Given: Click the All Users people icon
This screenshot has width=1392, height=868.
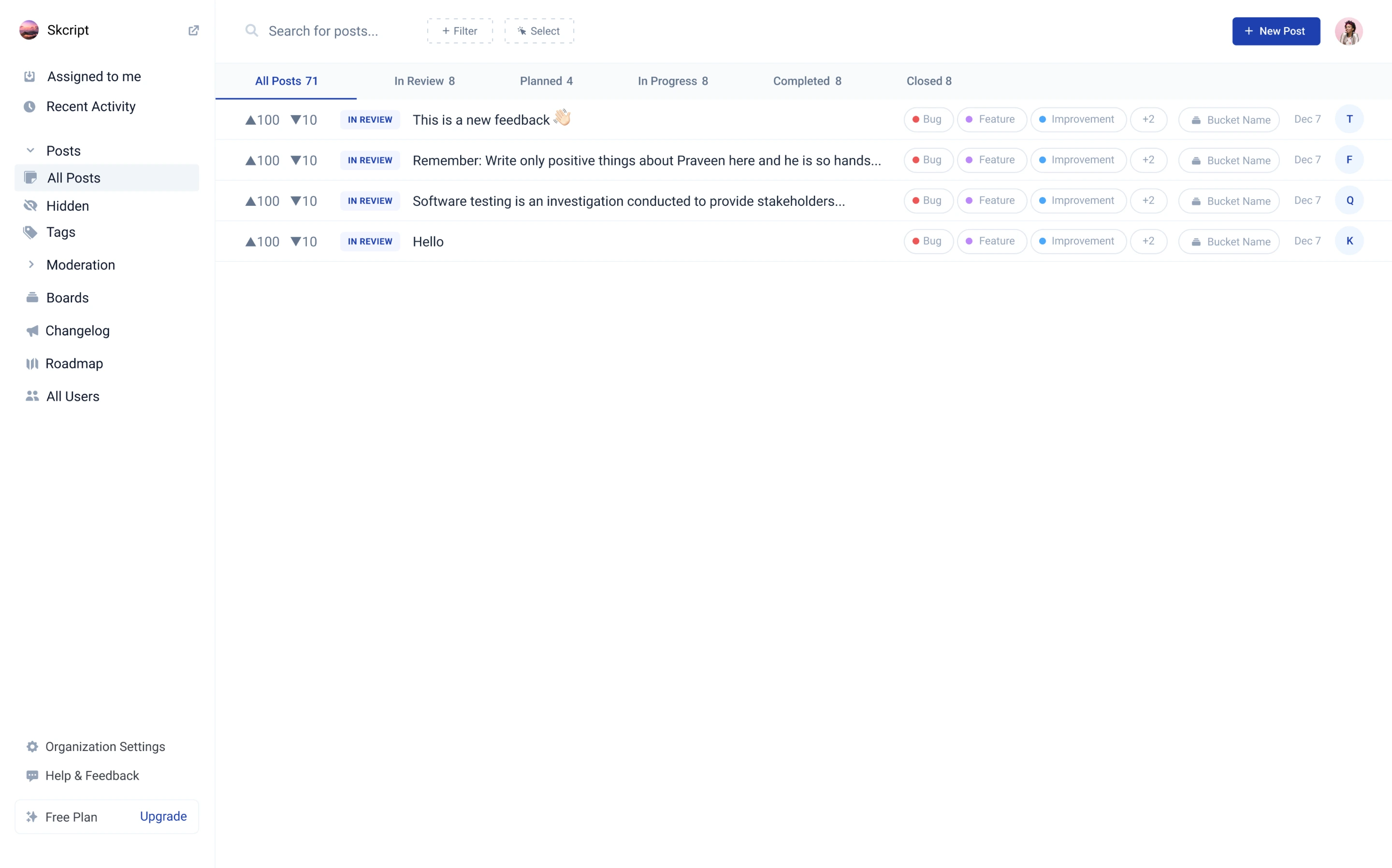Looking at the screenshot, I should tap(32, 396).
